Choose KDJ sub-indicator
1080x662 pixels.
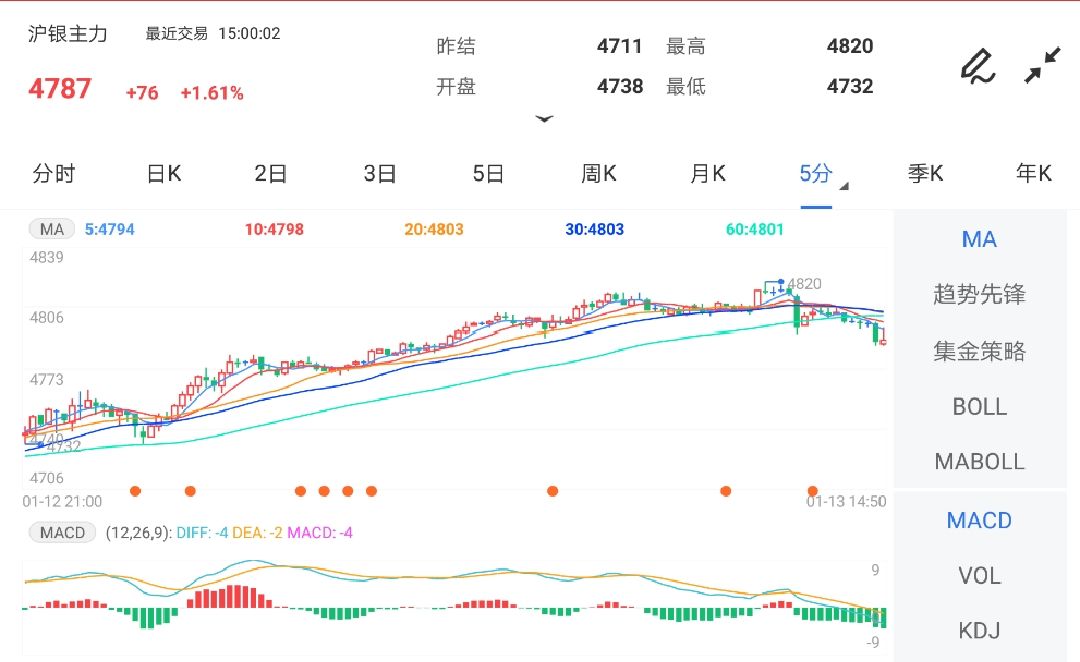click(979, 630)
